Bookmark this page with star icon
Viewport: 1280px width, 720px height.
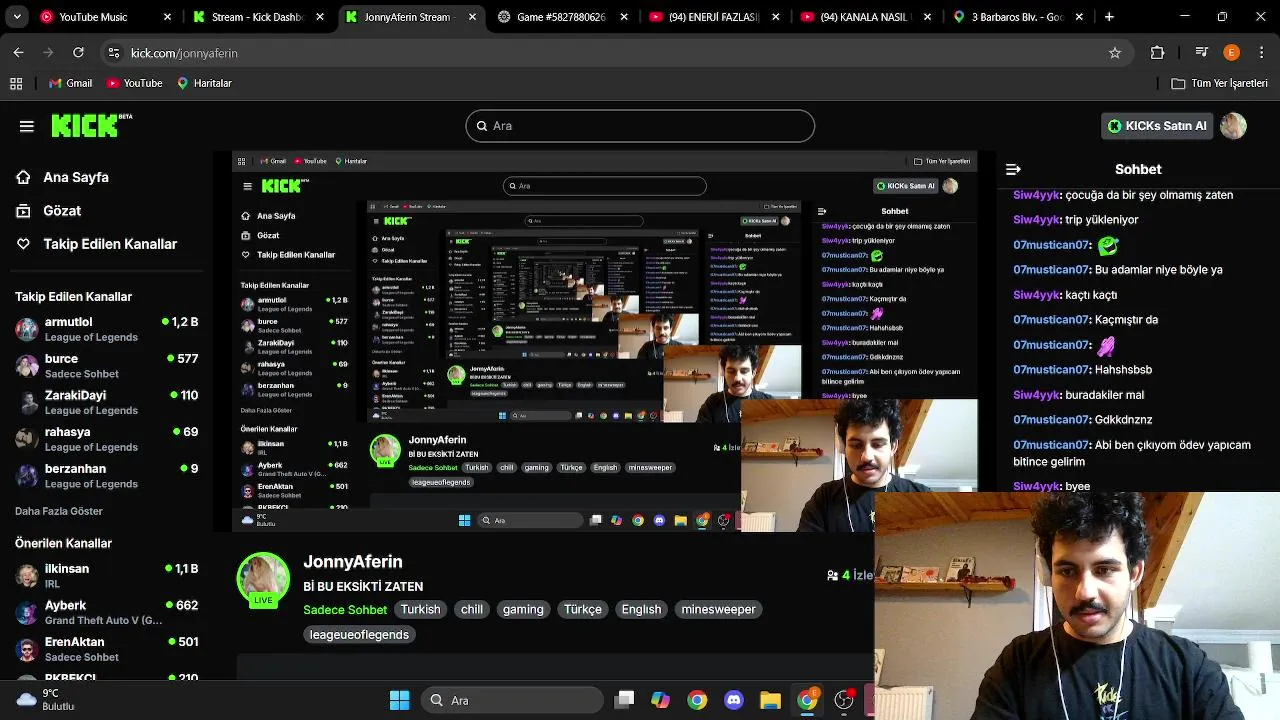click(x=1115, y=53)
